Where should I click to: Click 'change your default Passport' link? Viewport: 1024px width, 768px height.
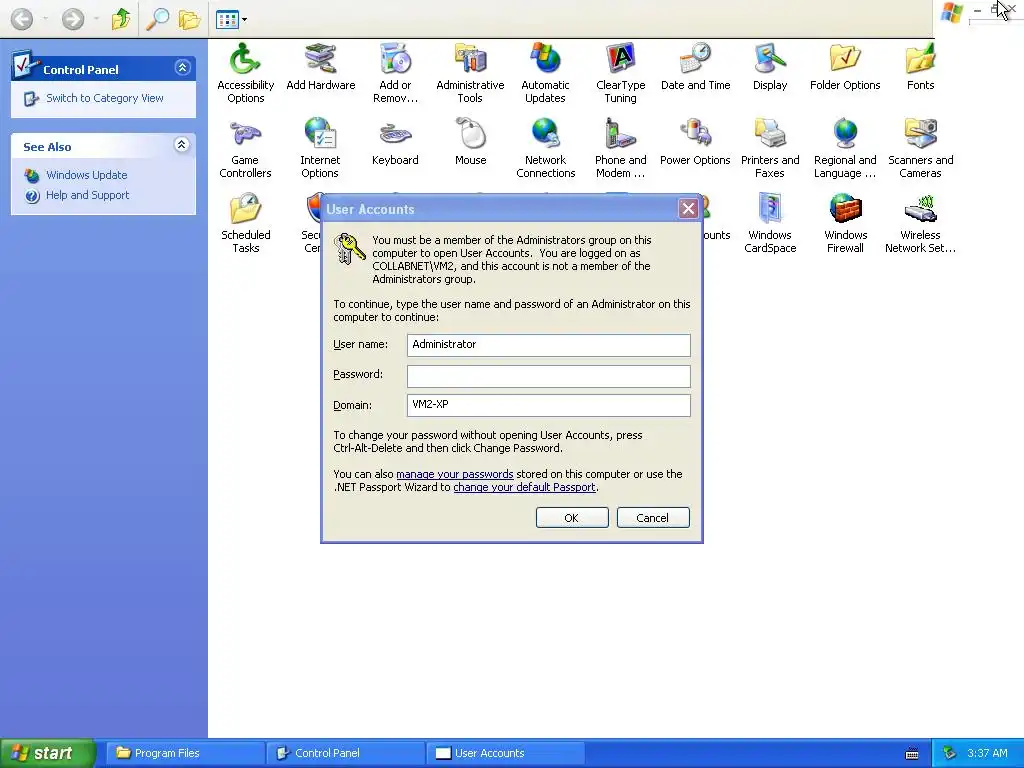click(524, 487)
